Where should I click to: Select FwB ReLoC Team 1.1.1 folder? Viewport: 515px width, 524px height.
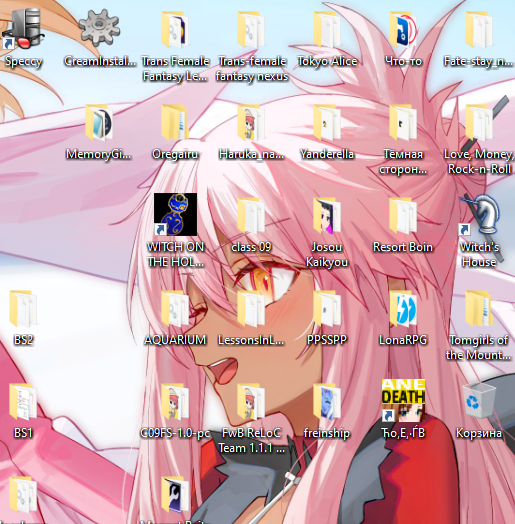tap(251, 402)
